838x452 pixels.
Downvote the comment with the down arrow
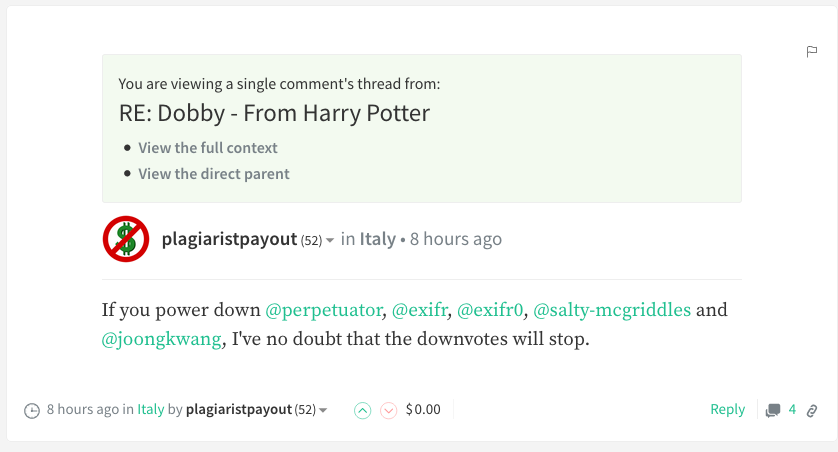[389, 410]
